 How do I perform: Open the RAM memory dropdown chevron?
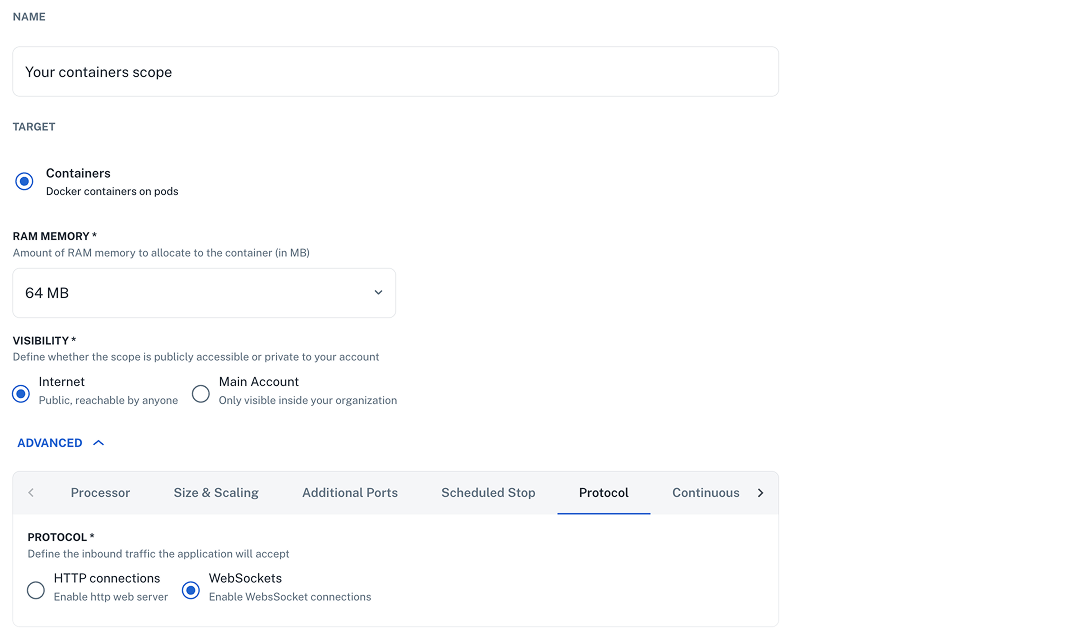(378, 292)
